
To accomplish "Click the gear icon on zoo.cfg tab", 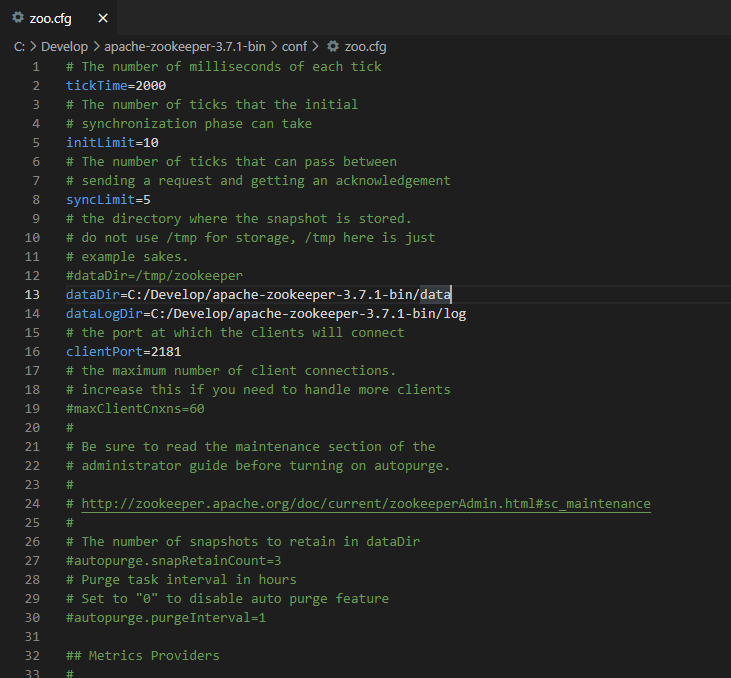I will (18, 18).
